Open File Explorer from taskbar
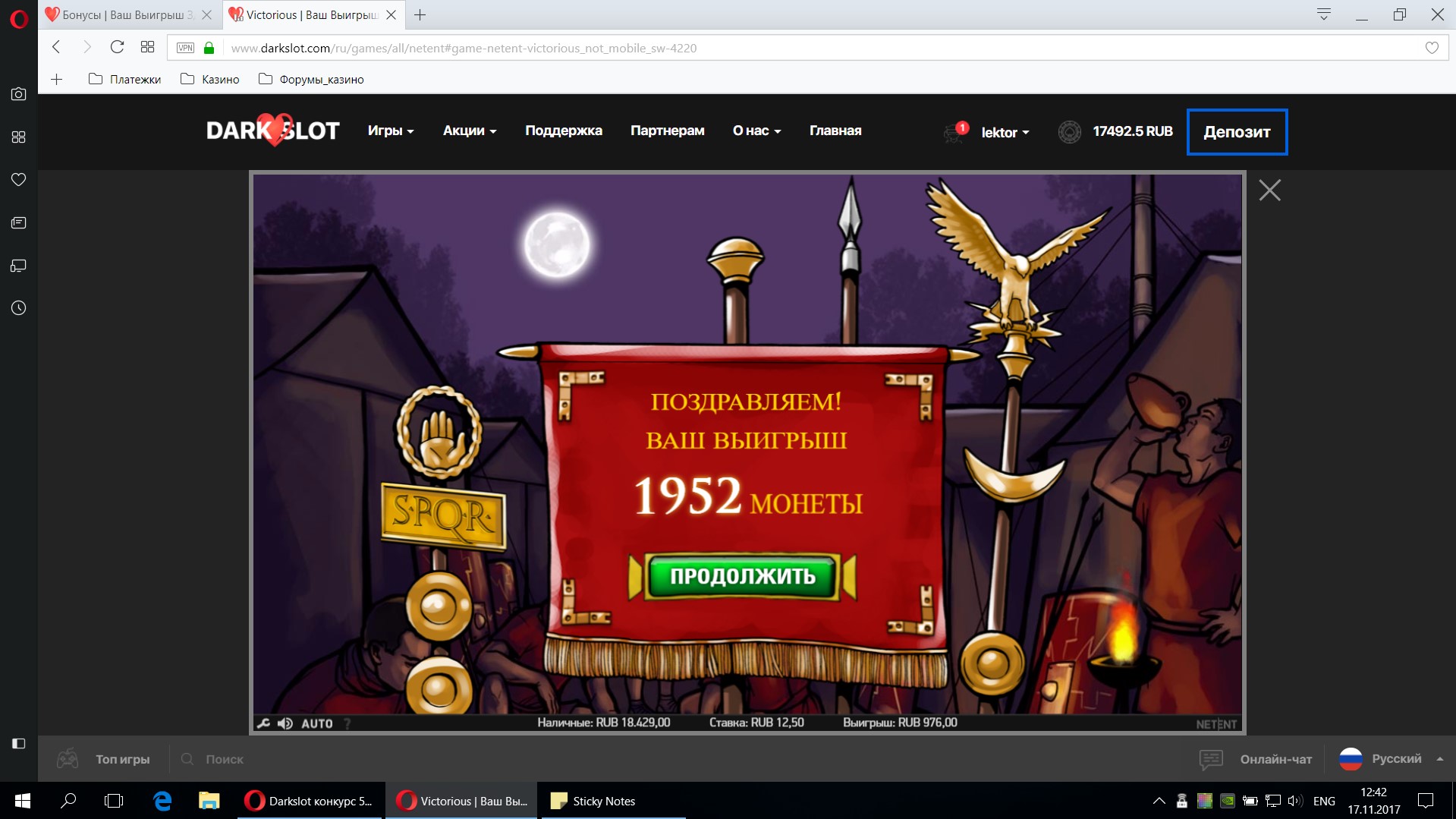The width and height of the screenshot is (1456, 819). pos(209,801)
